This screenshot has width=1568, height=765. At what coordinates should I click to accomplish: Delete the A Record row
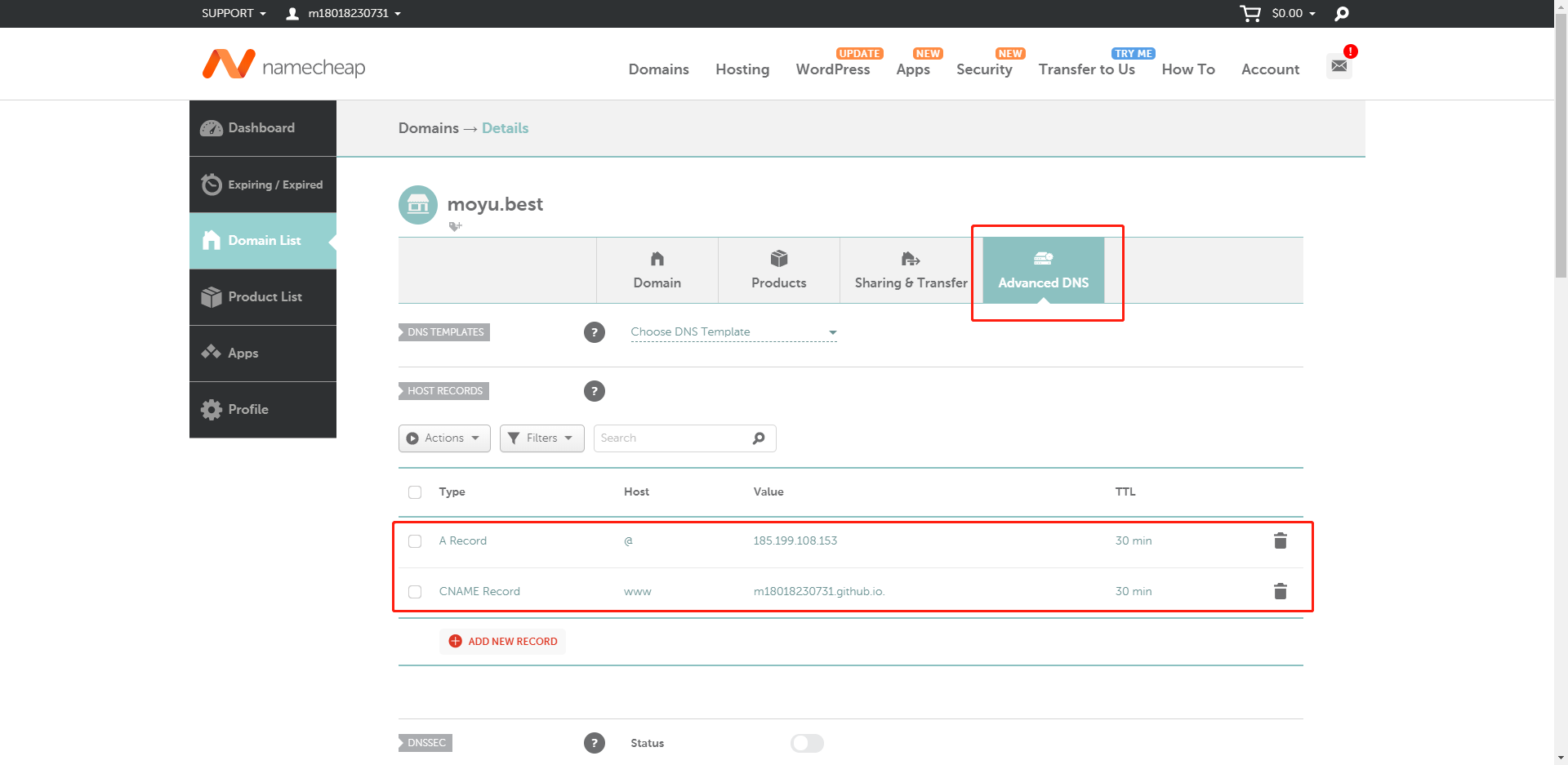click(1281, 540)
